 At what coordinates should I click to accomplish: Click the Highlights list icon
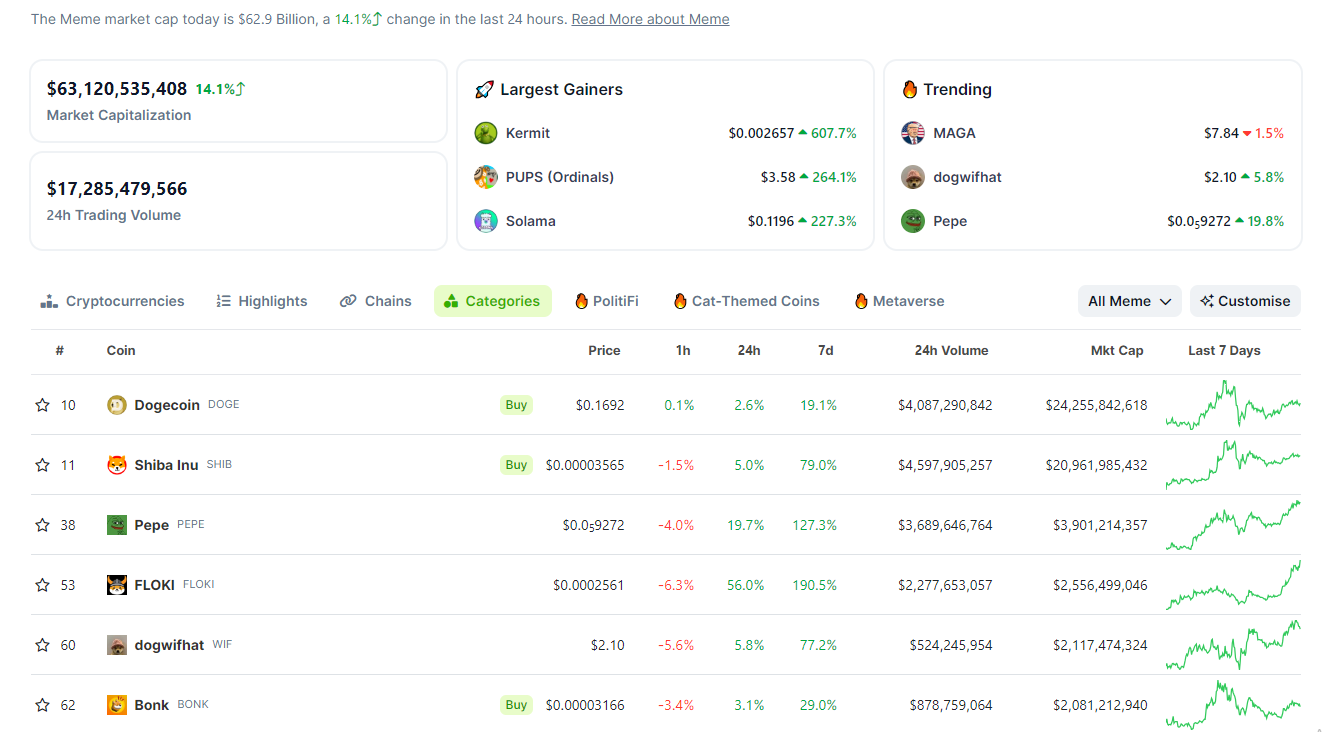[224, 301]
